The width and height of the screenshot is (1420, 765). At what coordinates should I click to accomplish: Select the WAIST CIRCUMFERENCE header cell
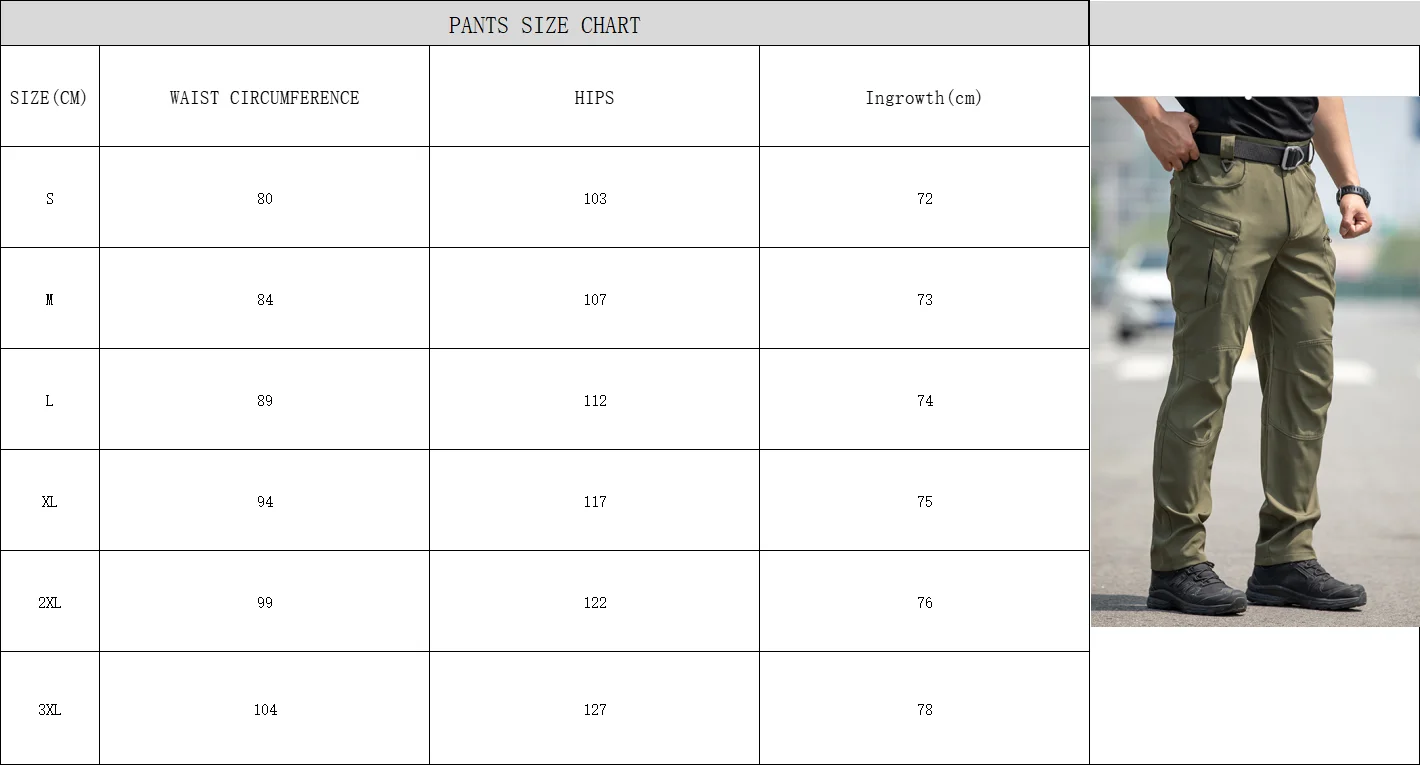264,98
